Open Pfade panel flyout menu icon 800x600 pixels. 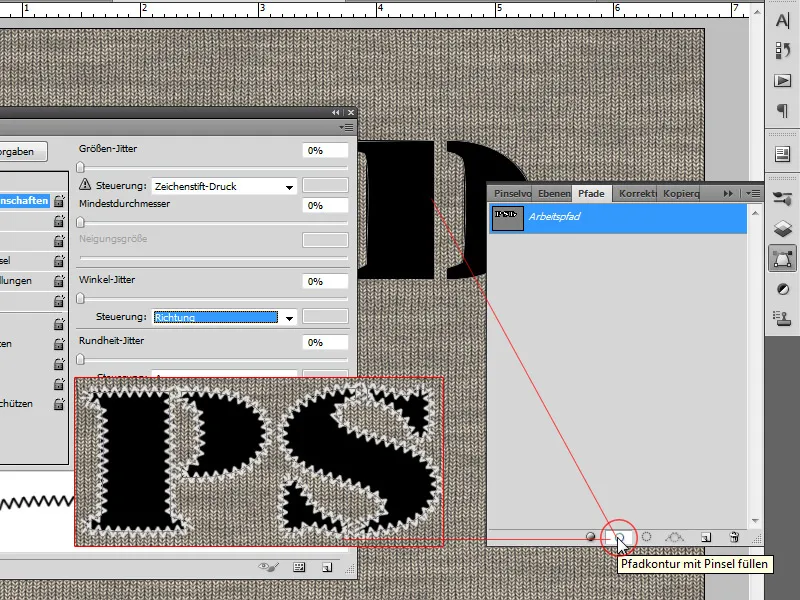click(x=753, y=193)
